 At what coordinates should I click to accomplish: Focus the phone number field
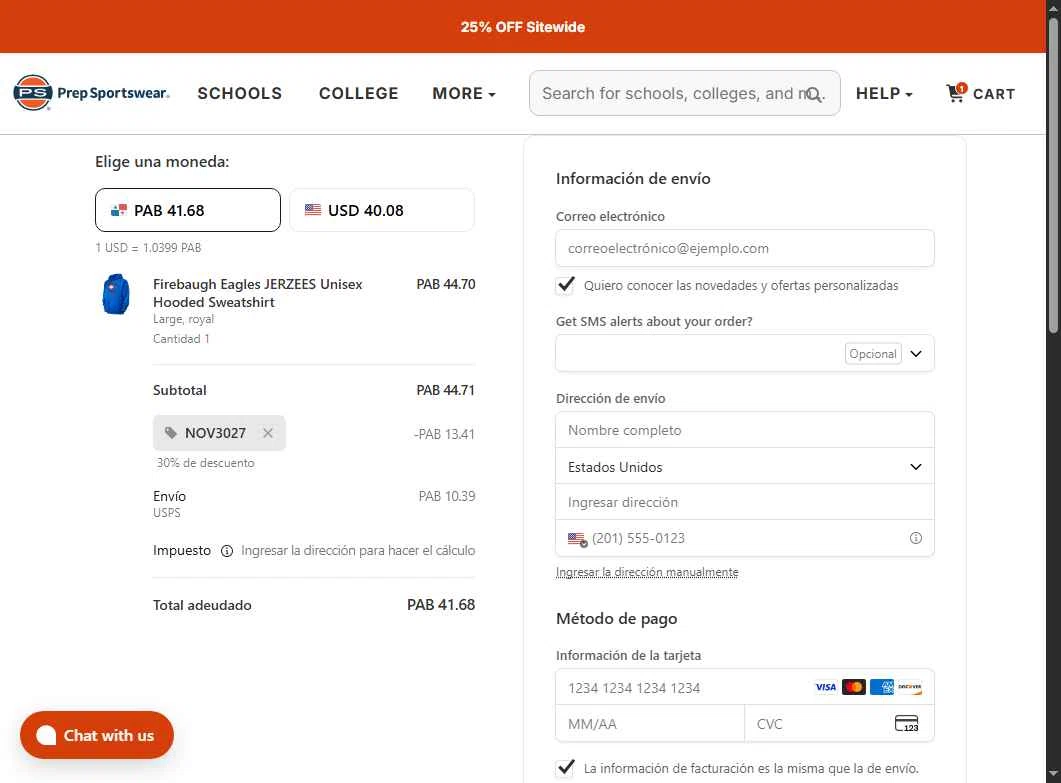[744, 538]
